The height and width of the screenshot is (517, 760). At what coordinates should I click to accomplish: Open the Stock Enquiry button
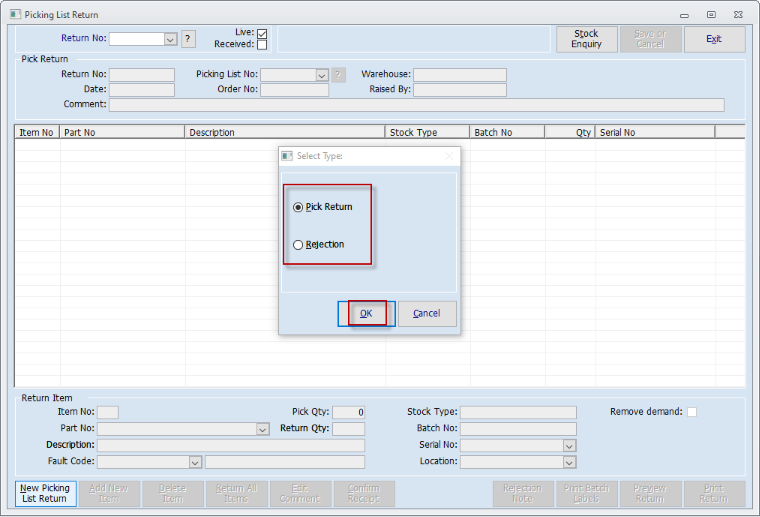(x=586, y=39)
